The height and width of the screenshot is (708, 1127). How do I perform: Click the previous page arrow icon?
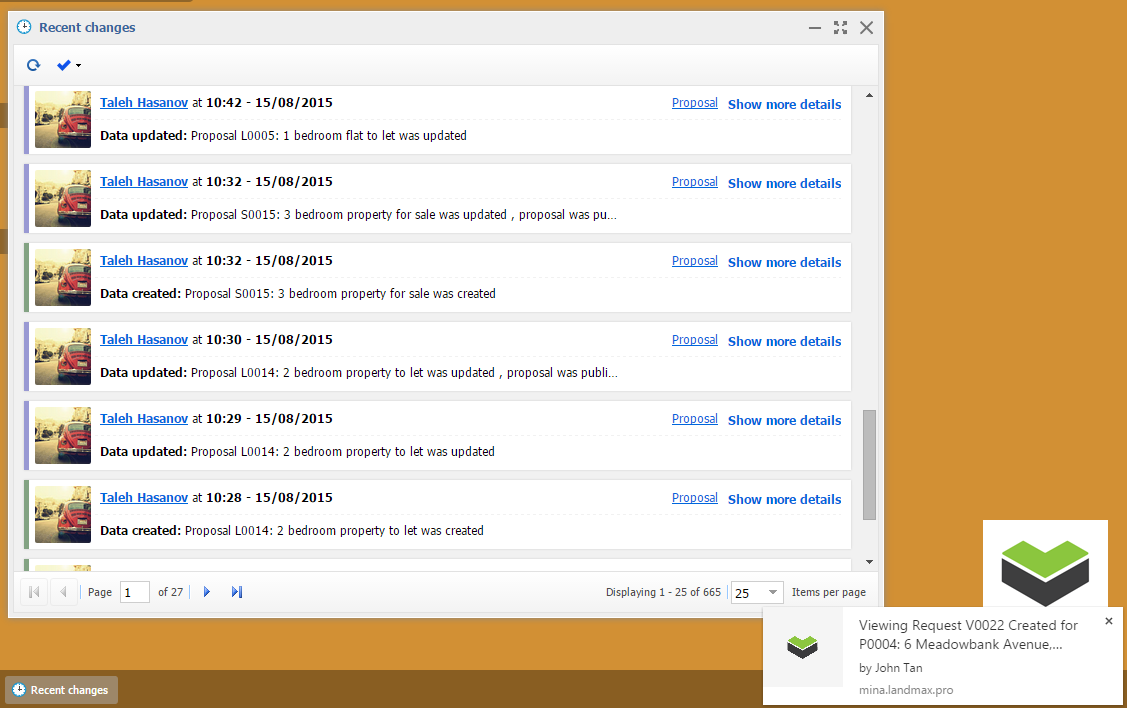[x=63, y=592]
